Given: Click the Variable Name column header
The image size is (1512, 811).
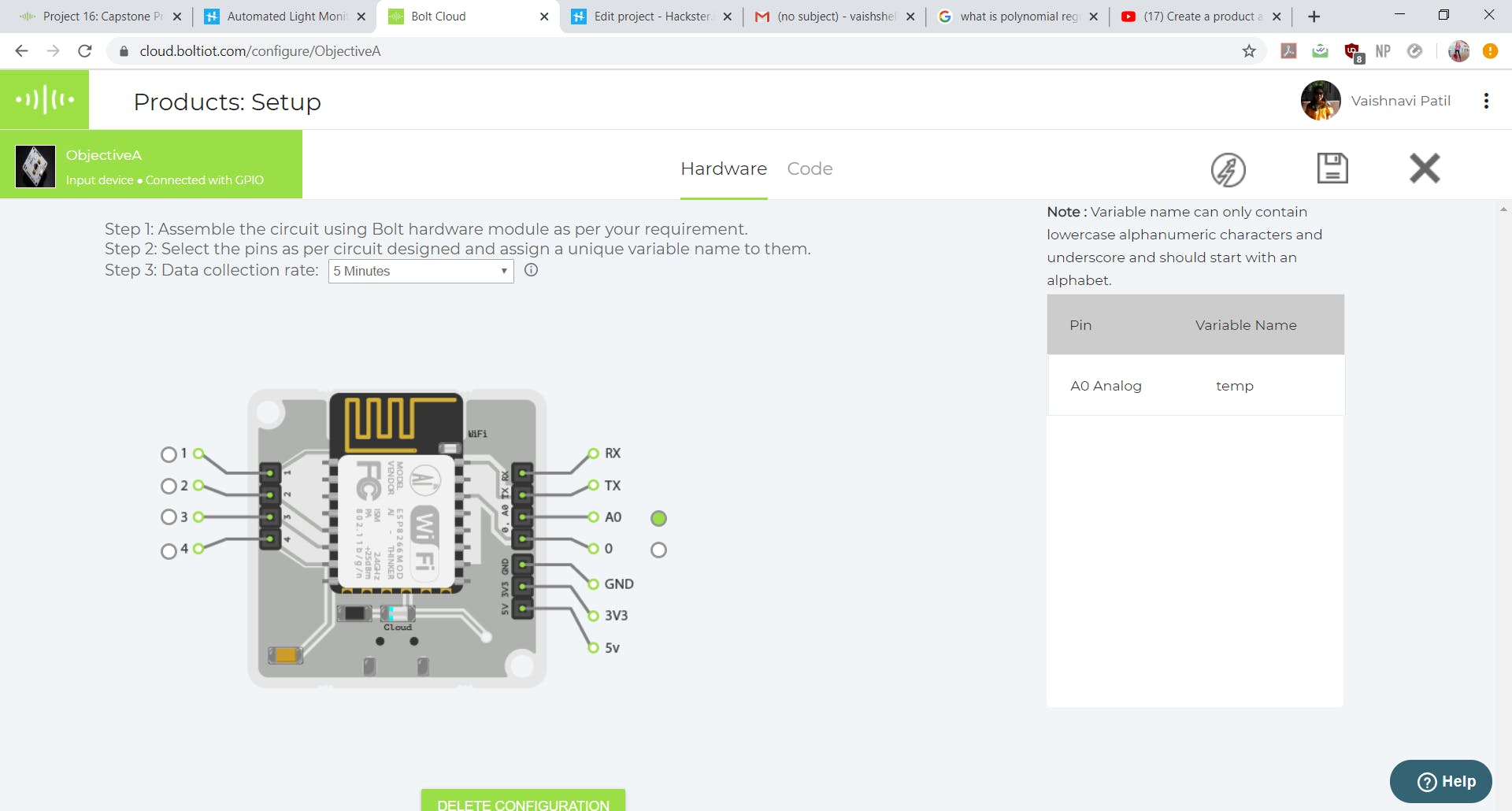Looking at the screenshot, I should [x=1246, y=325].
